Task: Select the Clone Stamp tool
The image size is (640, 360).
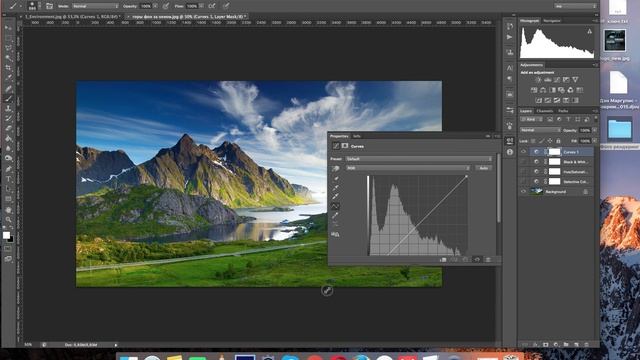Action: [8, 109]
